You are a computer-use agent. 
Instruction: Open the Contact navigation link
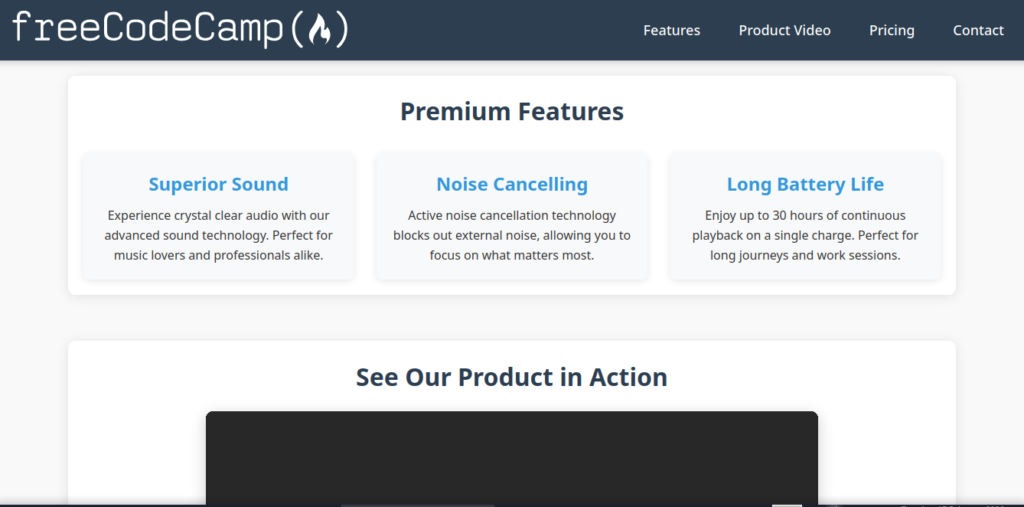(978, 30)
